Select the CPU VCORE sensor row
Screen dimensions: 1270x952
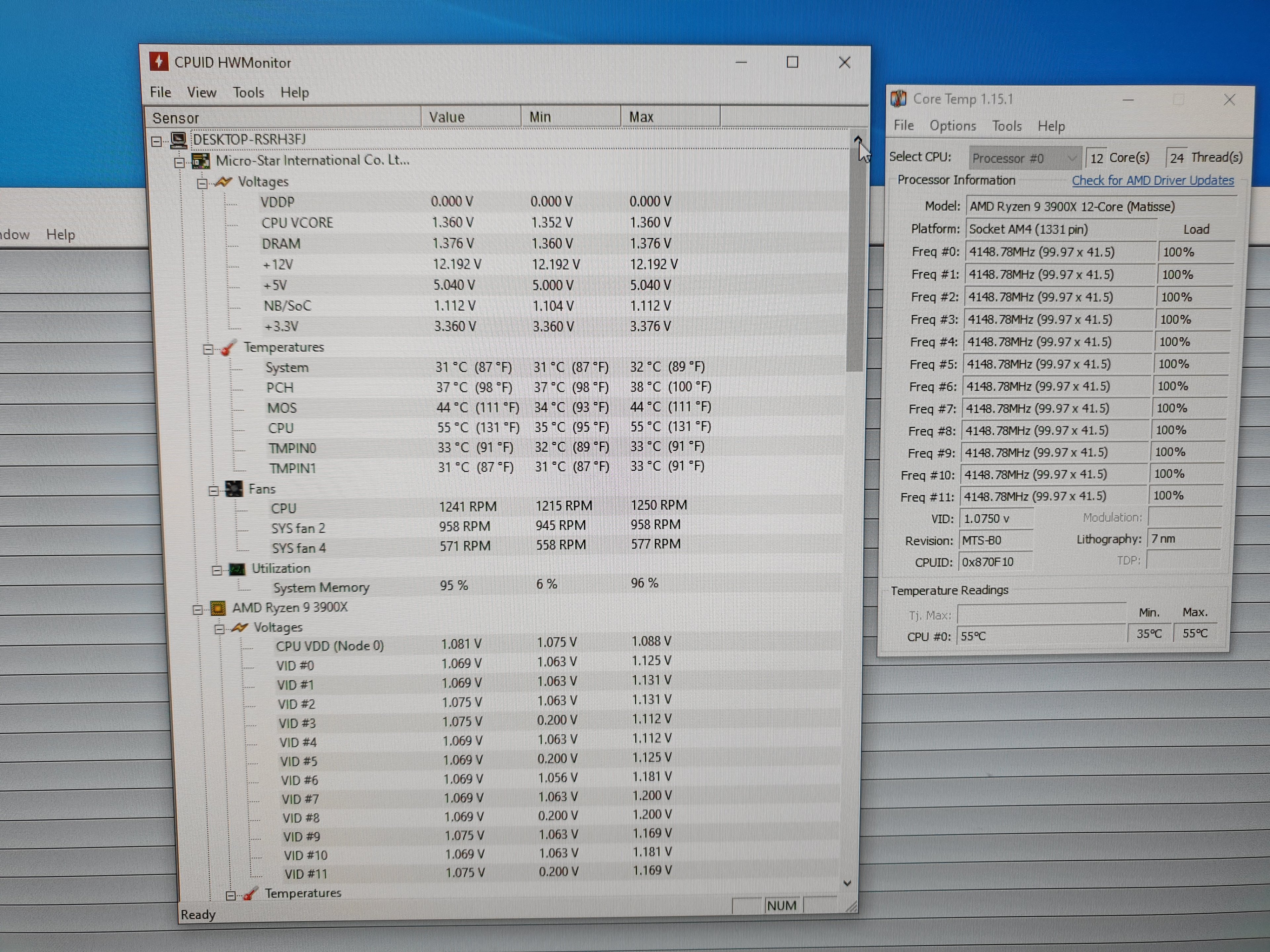click(x=297, y=223)
